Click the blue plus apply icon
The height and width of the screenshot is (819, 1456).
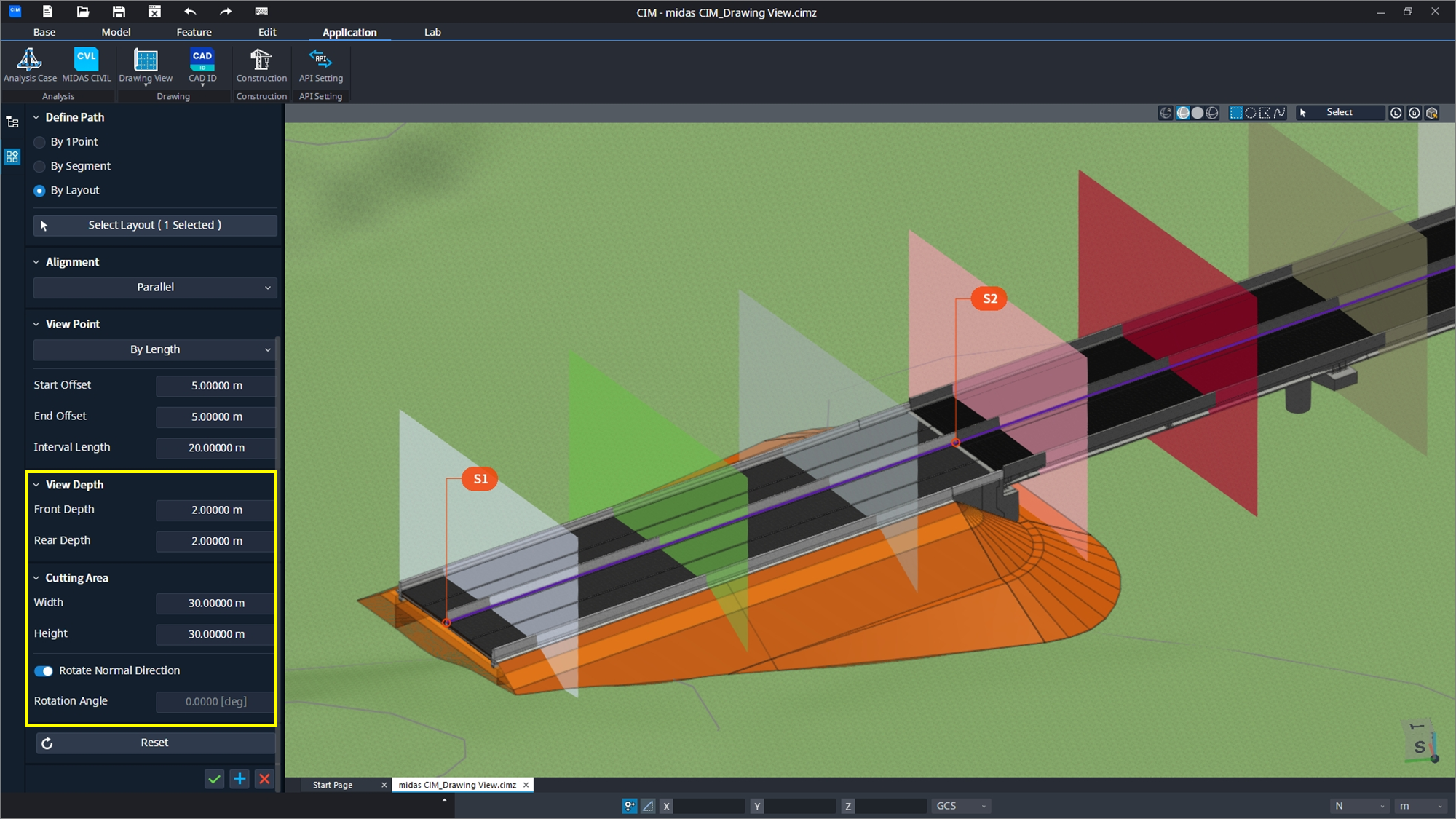pos(240,779)
